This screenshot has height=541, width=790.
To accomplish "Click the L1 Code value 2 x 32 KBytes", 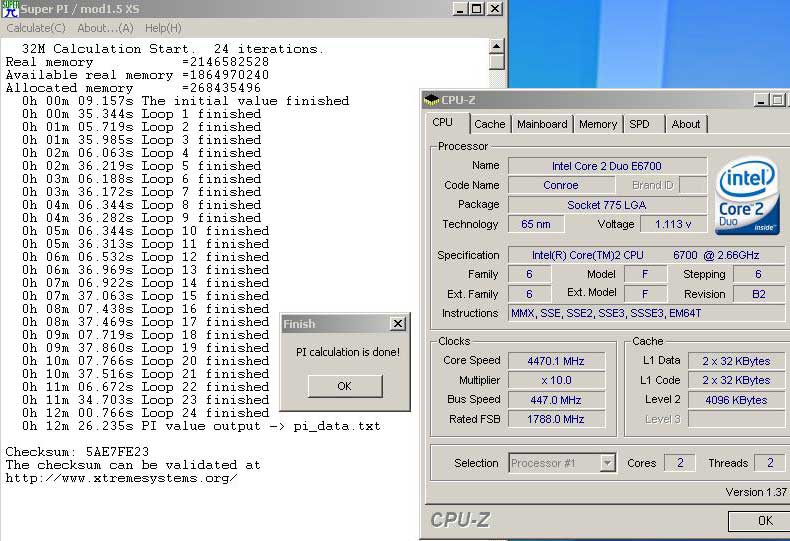I will pos(736,380).
